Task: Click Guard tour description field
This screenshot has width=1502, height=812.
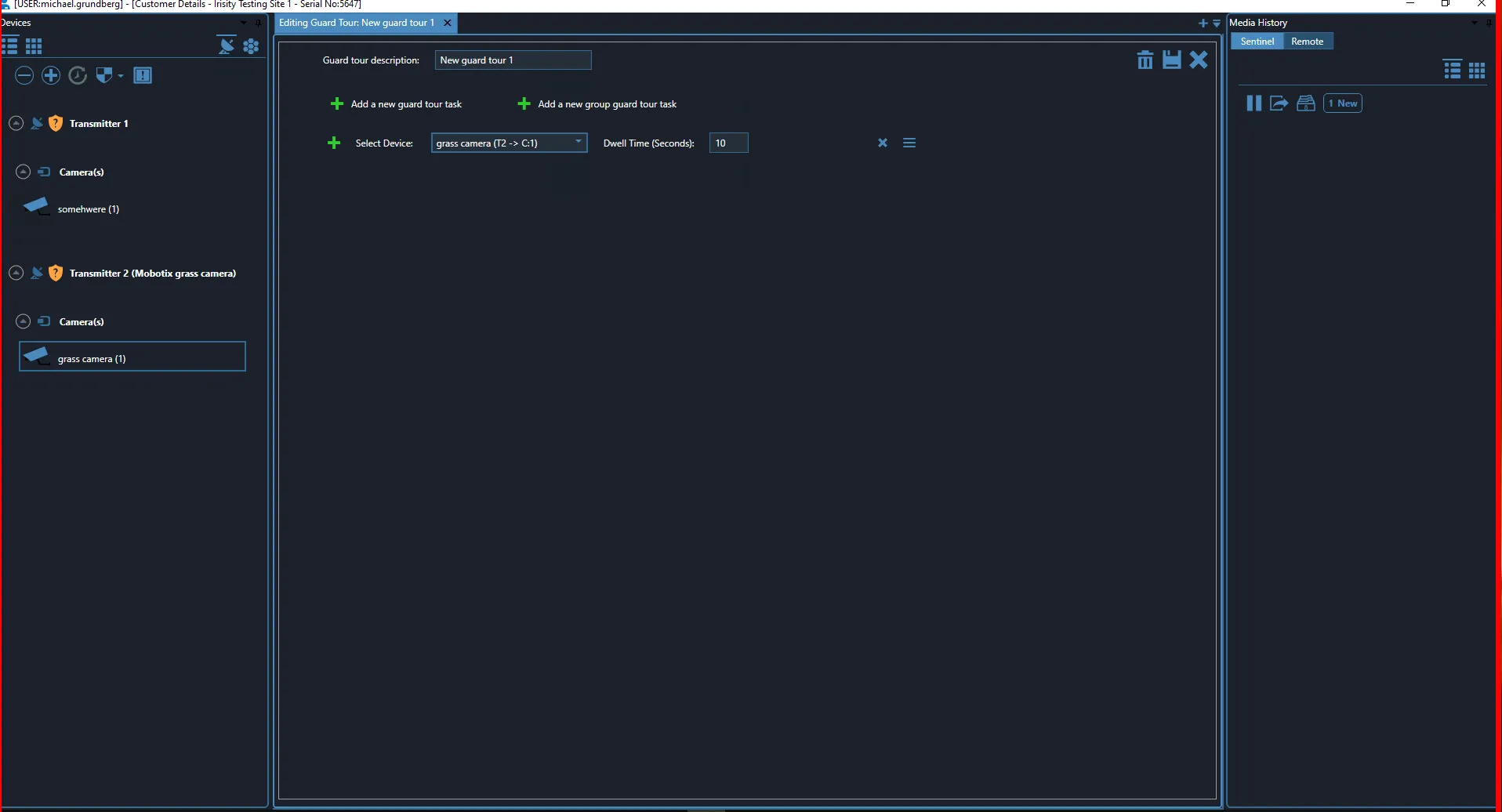Action: pos(513,60)
